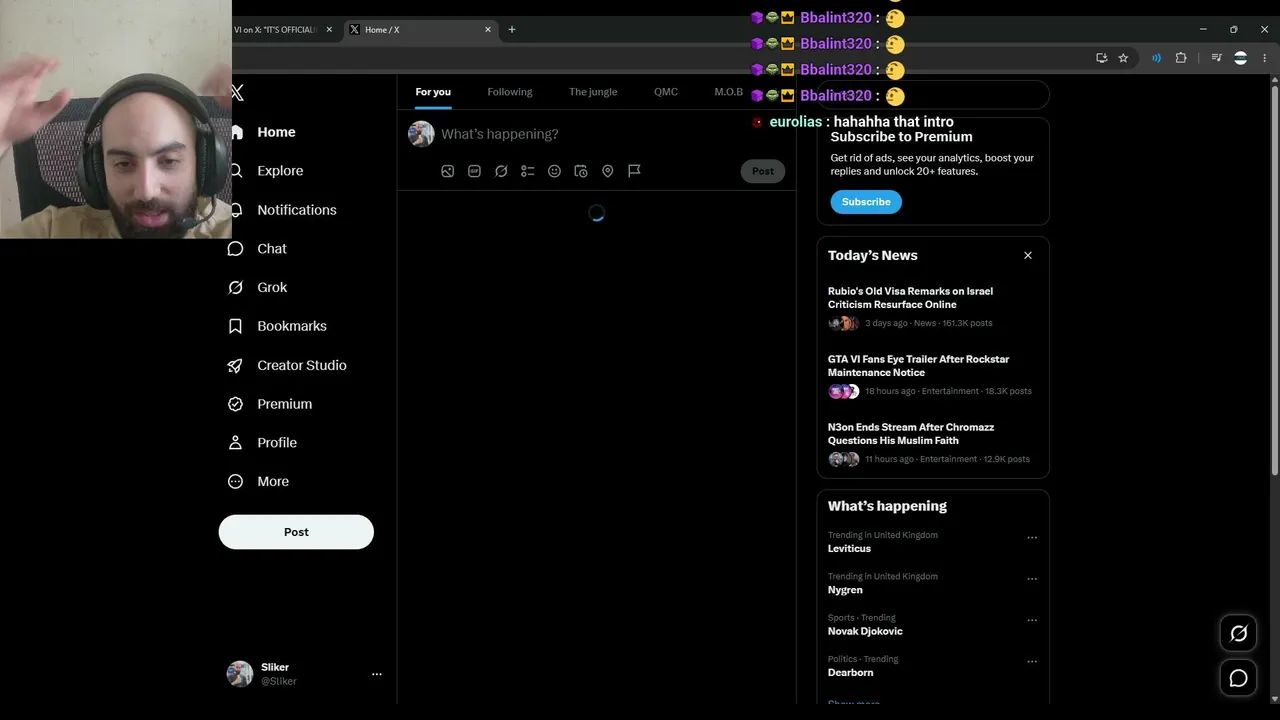Switch to The jungle tab
This screenshot has width=1280, height=720.
[593, 92]
